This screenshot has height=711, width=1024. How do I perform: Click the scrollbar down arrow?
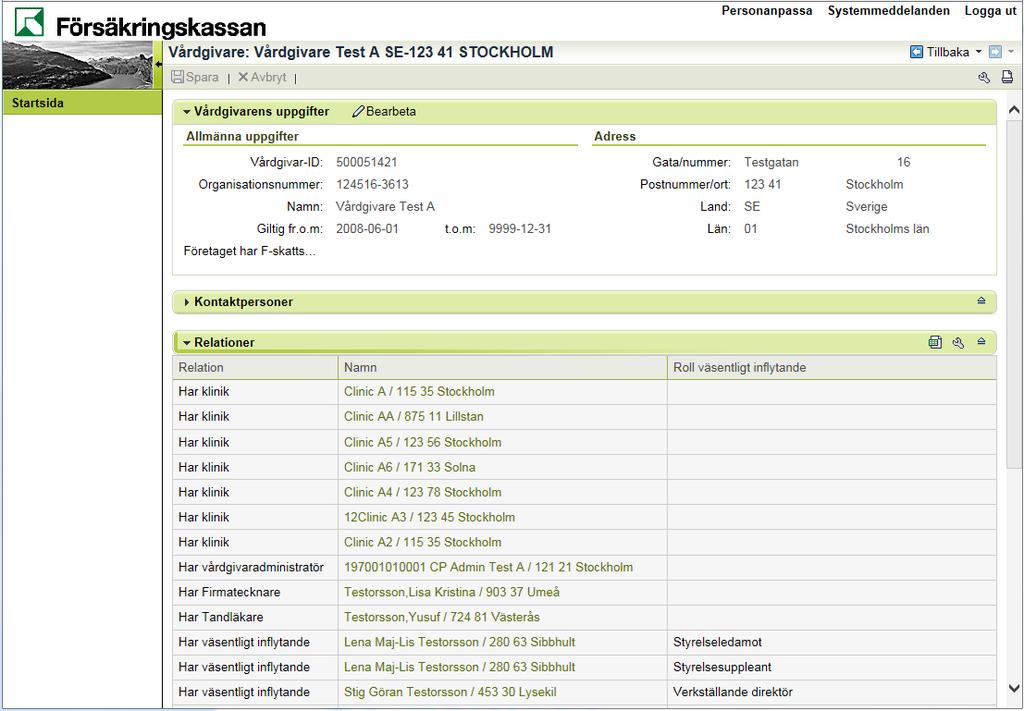[x=1014, y=688]
